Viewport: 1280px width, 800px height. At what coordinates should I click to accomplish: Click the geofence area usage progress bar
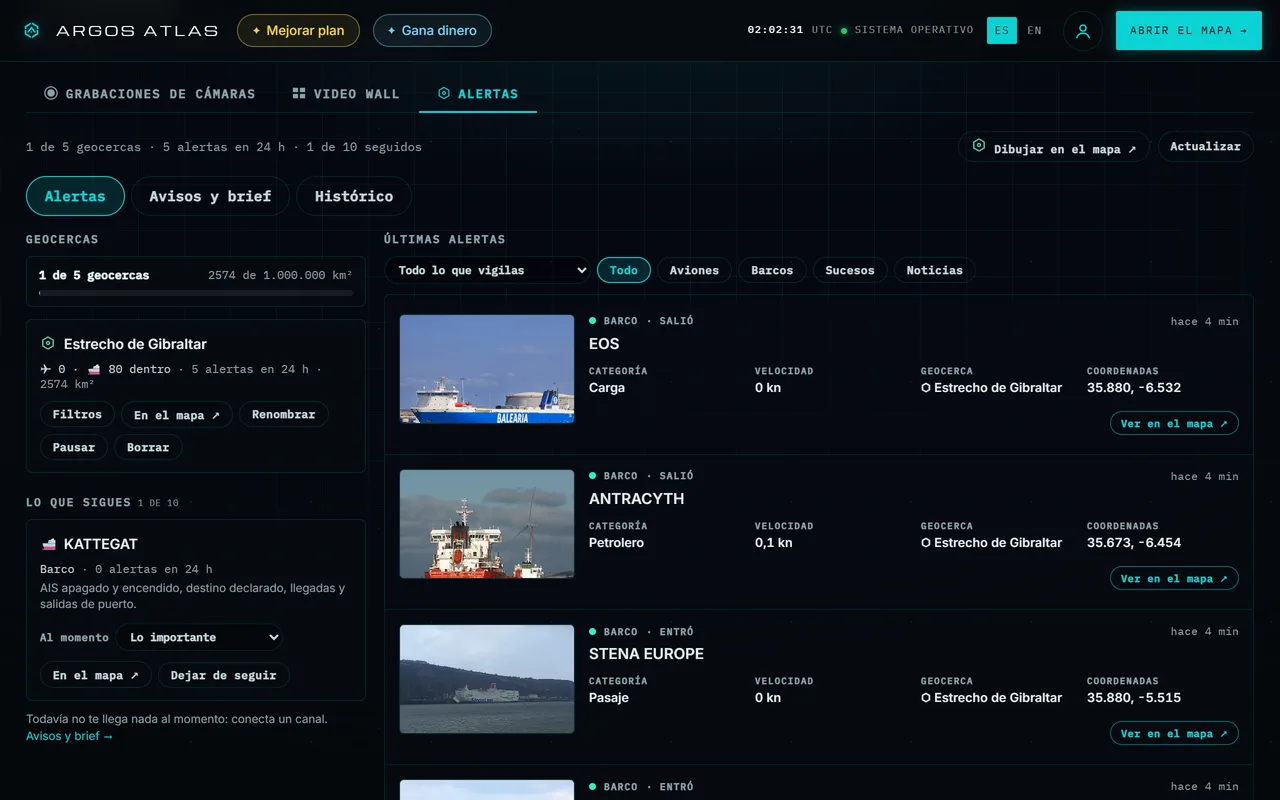196,294
